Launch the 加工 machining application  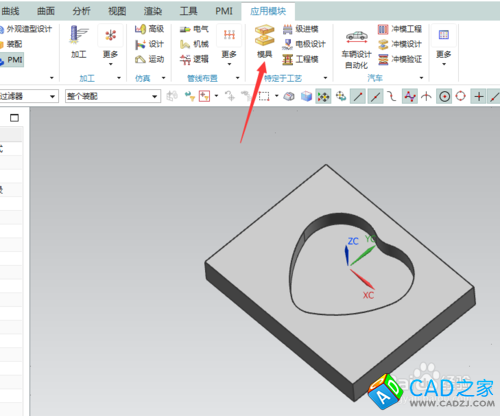pyautogui.click(x=79, y=41)
